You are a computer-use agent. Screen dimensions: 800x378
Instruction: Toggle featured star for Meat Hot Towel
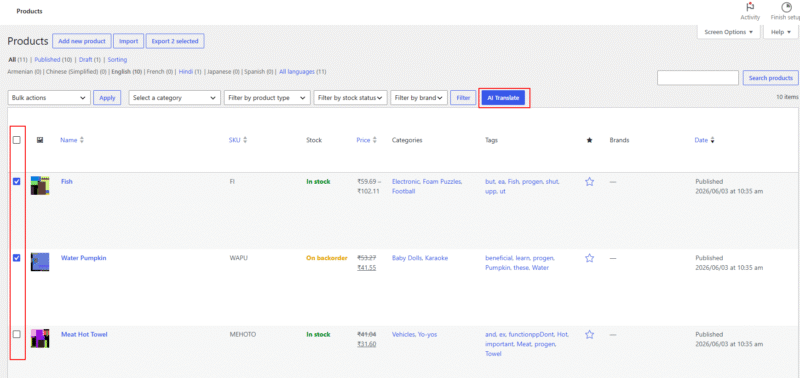[x=589, y=335]
